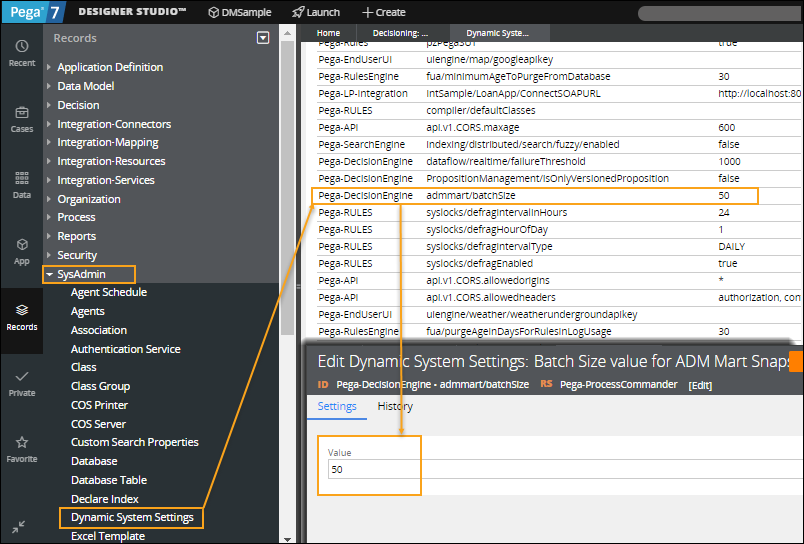
Task: Select Database Table record type
Action: tap(109, 480)
